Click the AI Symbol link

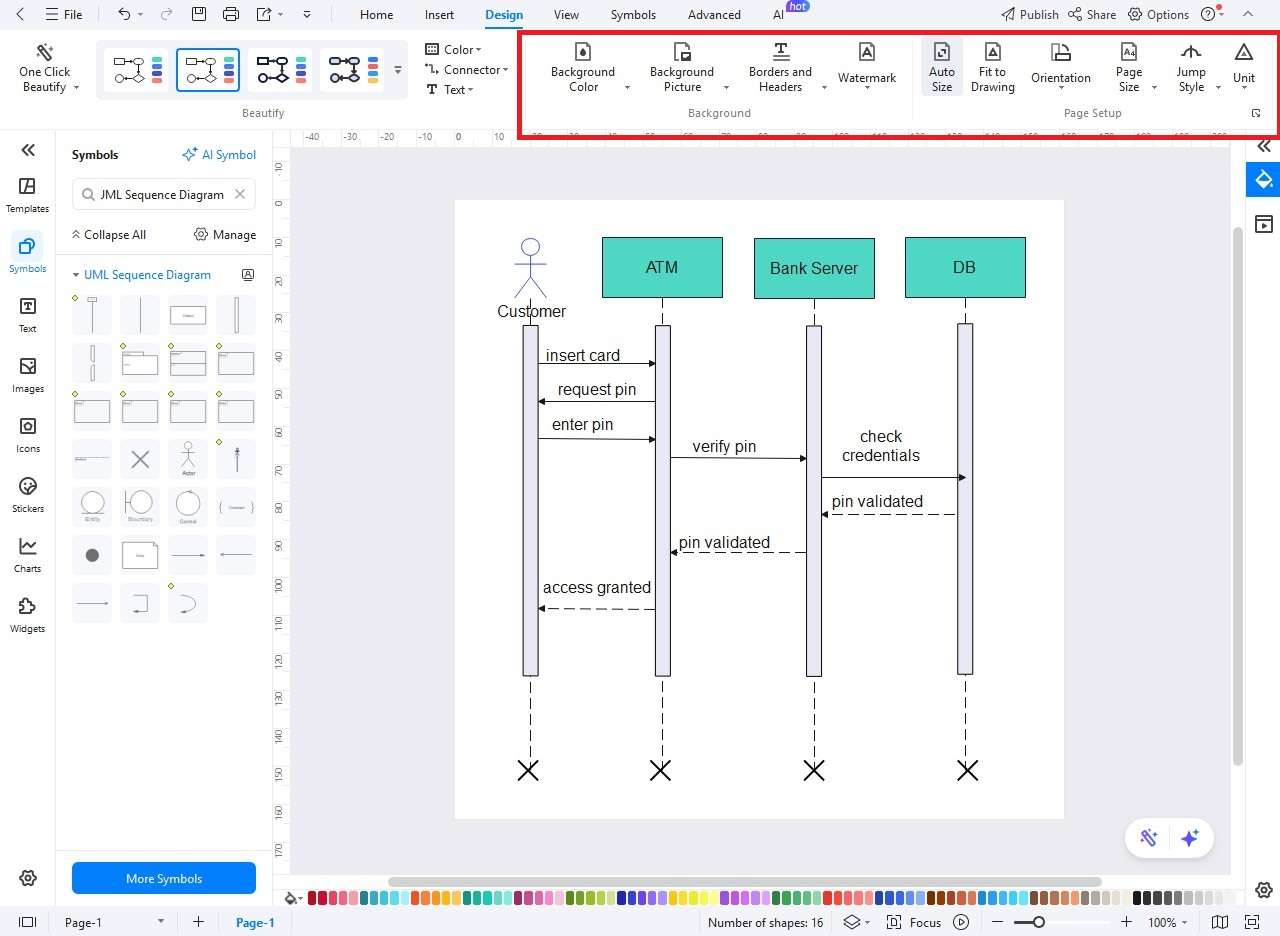pyautogui.click(x=219, y=155)
